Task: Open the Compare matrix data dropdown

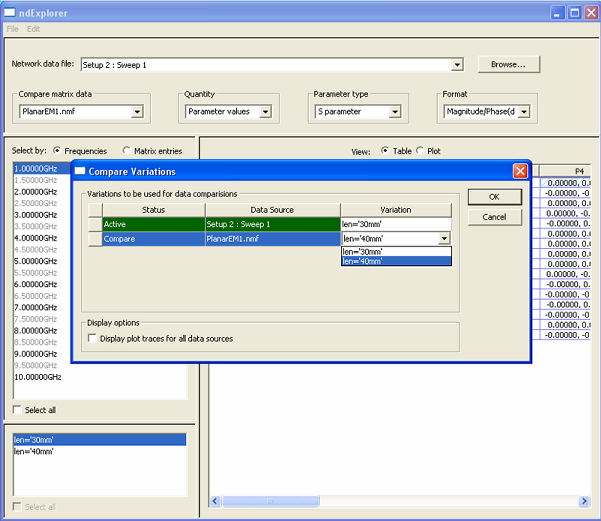Action: [137, 112]
